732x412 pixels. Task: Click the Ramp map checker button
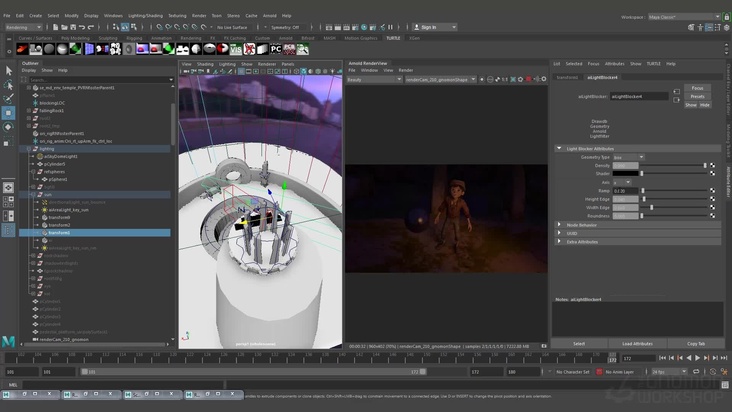point(712,190)
